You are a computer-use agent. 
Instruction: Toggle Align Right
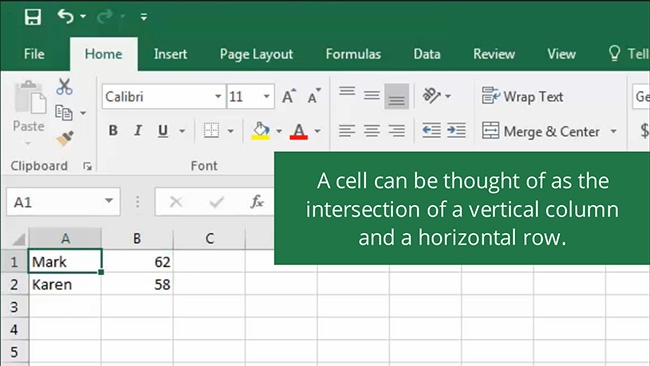point(397,131)
